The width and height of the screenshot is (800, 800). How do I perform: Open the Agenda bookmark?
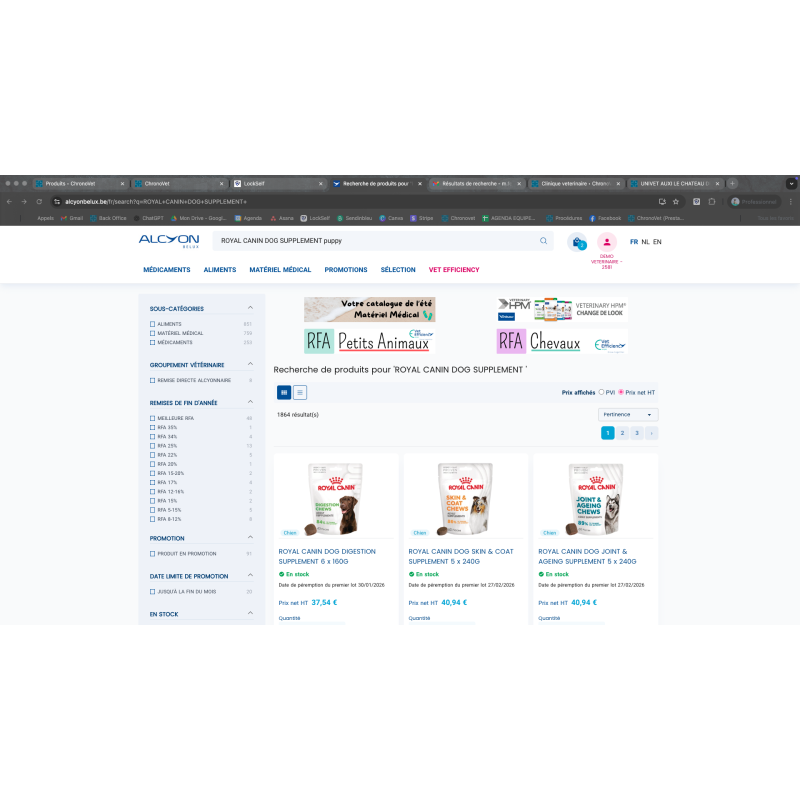tap(248, 218)
